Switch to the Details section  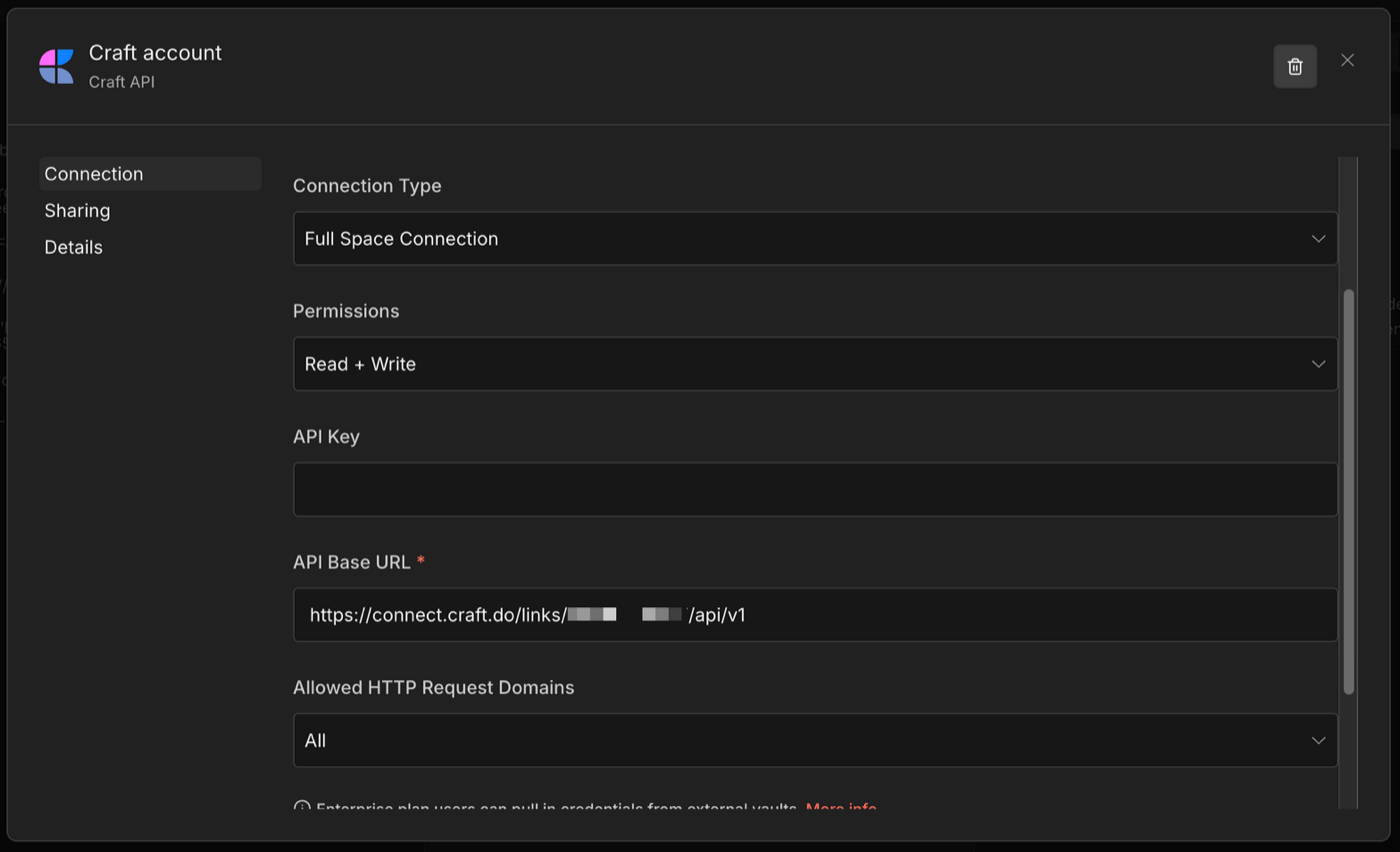click(x=73, y=246)
